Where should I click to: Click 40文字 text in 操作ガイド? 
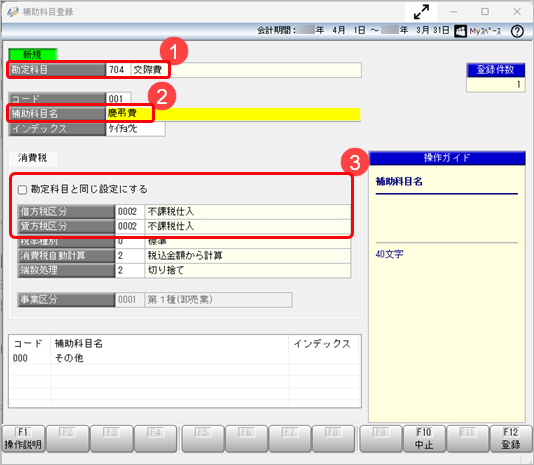point(389,254)
